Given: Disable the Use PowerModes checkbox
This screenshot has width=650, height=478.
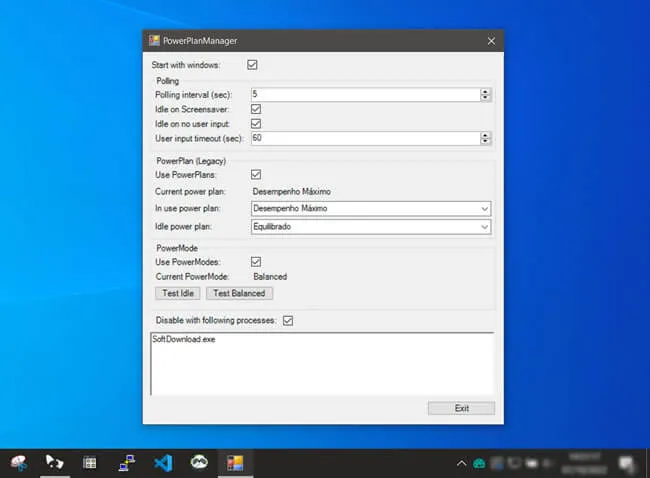Looking at the screenshot, I should pos(256,262).
